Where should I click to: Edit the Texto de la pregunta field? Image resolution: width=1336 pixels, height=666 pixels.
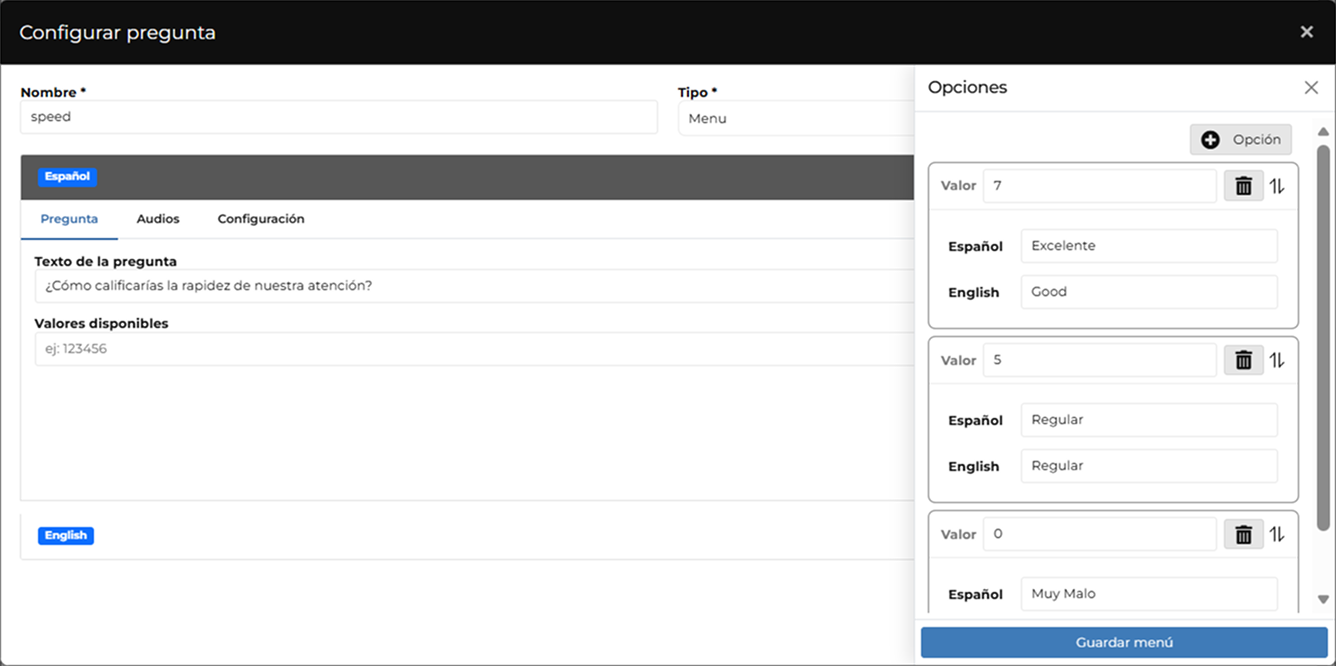(475, 286)
